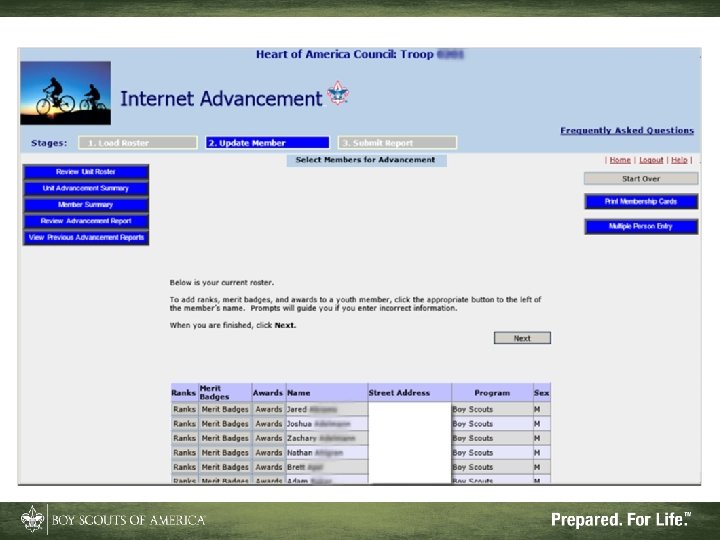Click Merit Badges button for Brett
The height and width of the screenshot is (540, 720).
[x=225, y=467]
